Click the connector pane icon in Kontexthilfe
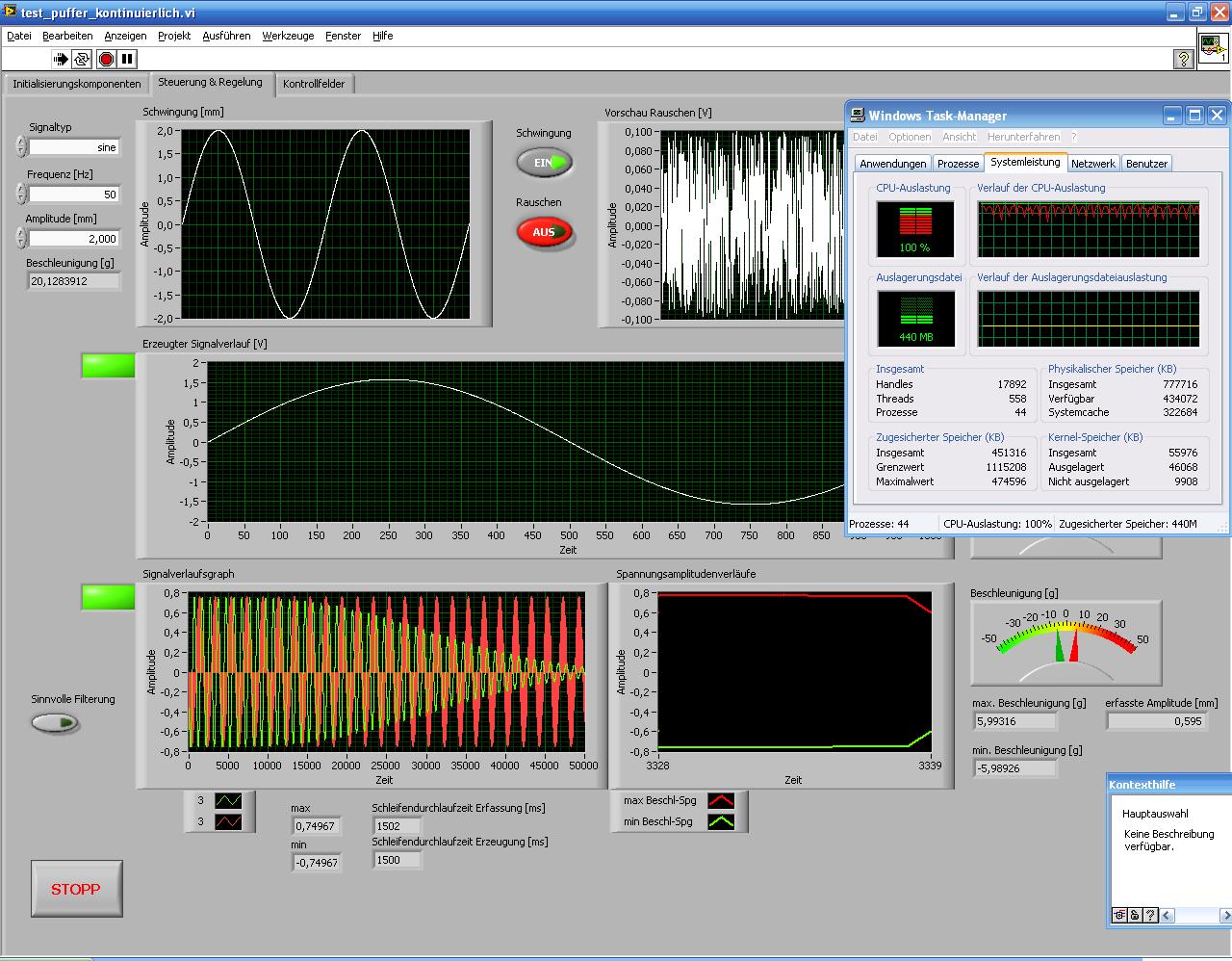The width and height of the screenshot is (1232, 961). point(1119,915)
